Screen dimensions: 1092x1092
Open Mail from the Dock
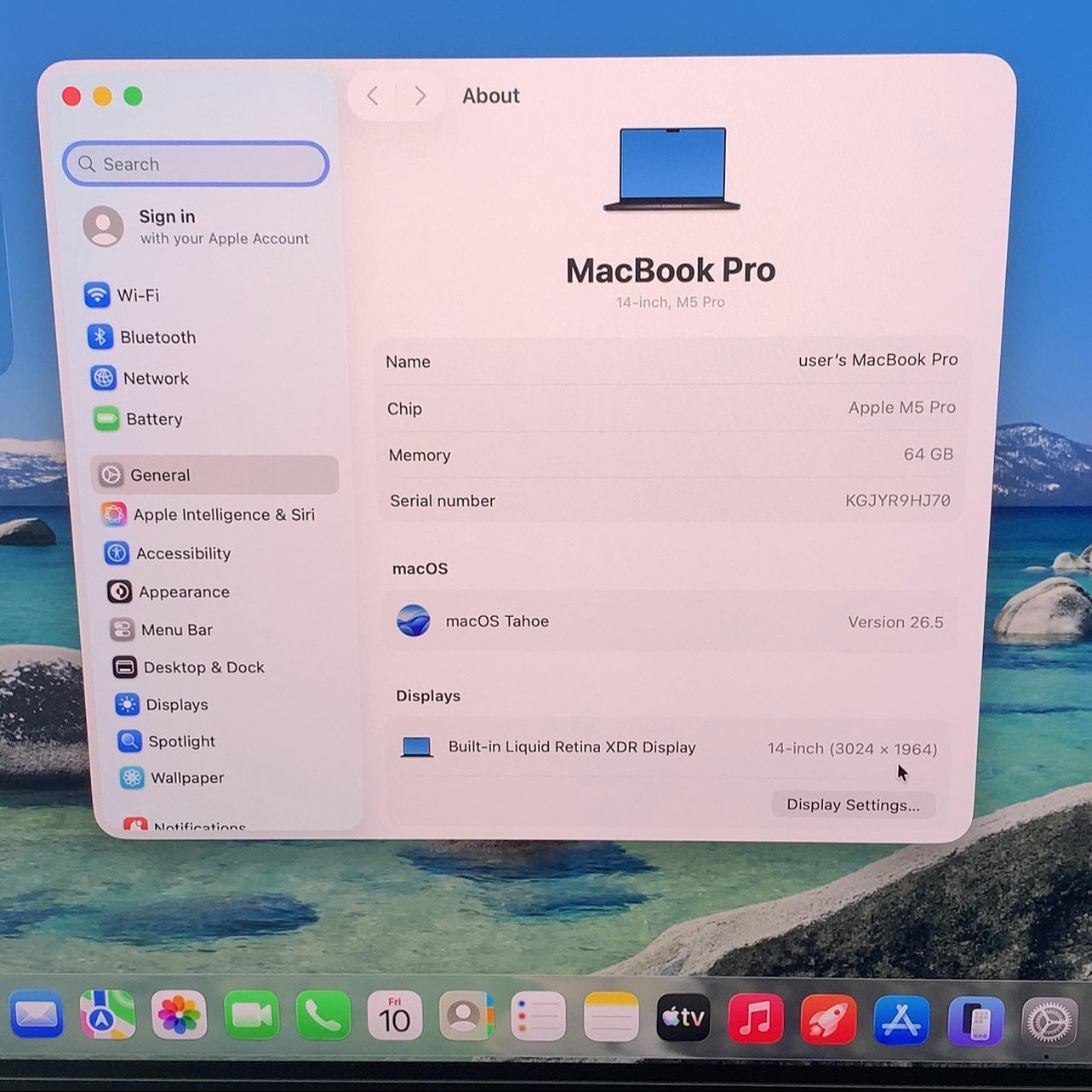pos(37,1015)
